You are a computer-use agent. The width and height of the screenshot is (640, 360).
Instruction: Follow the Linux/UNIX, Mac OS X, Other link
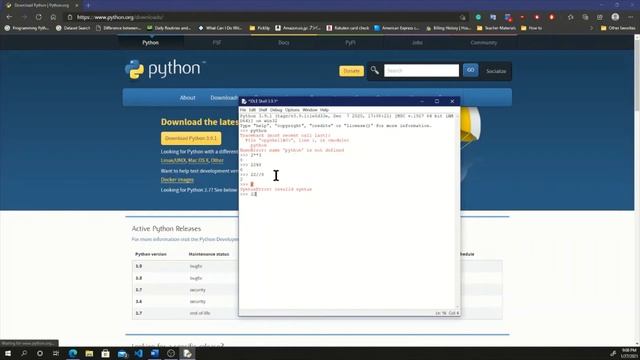(192, 160)
